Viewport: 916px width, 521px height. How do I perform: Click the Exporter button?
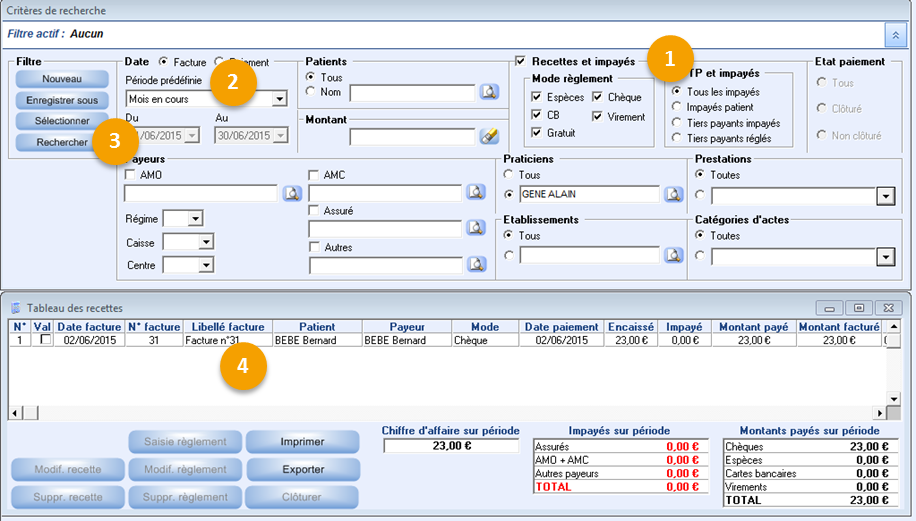pos(303,470)
